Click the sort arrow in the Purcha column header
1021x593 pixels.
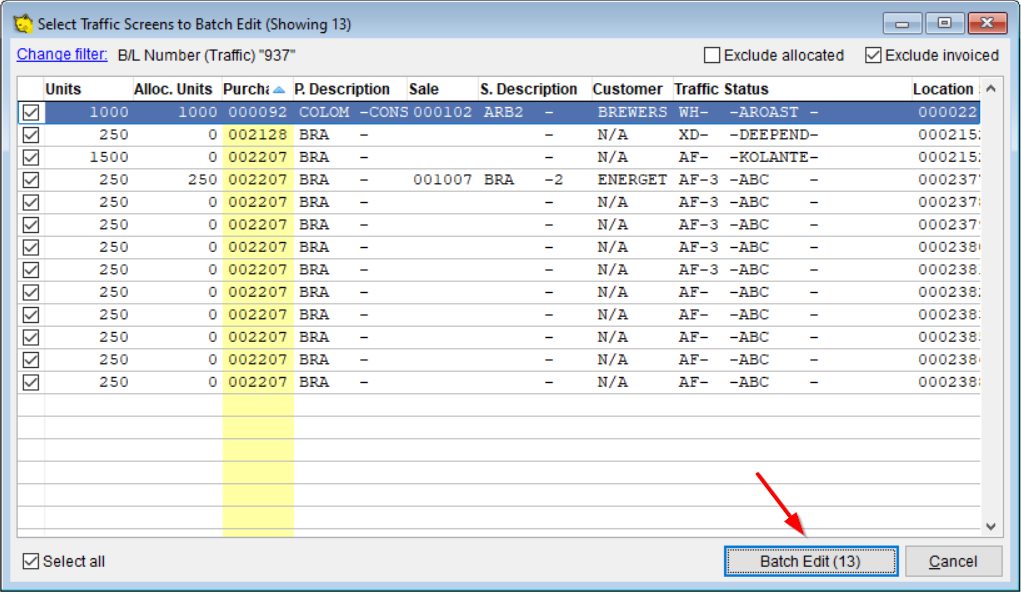point(279,90)
